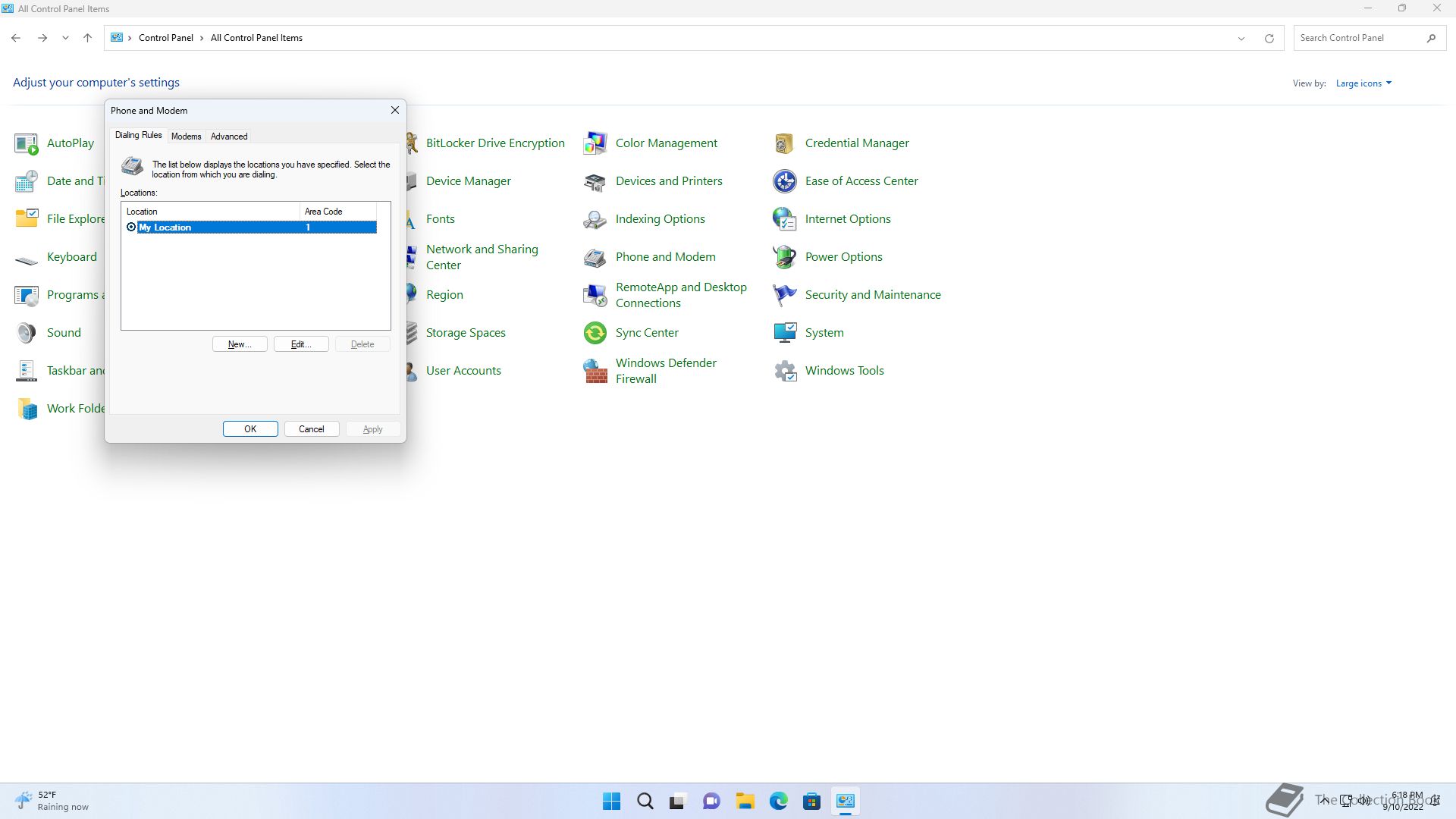Expand the chevron after Control Panel breadcrumb
The width and height of the screenshot is (1456, 819).
pos(202,38)
